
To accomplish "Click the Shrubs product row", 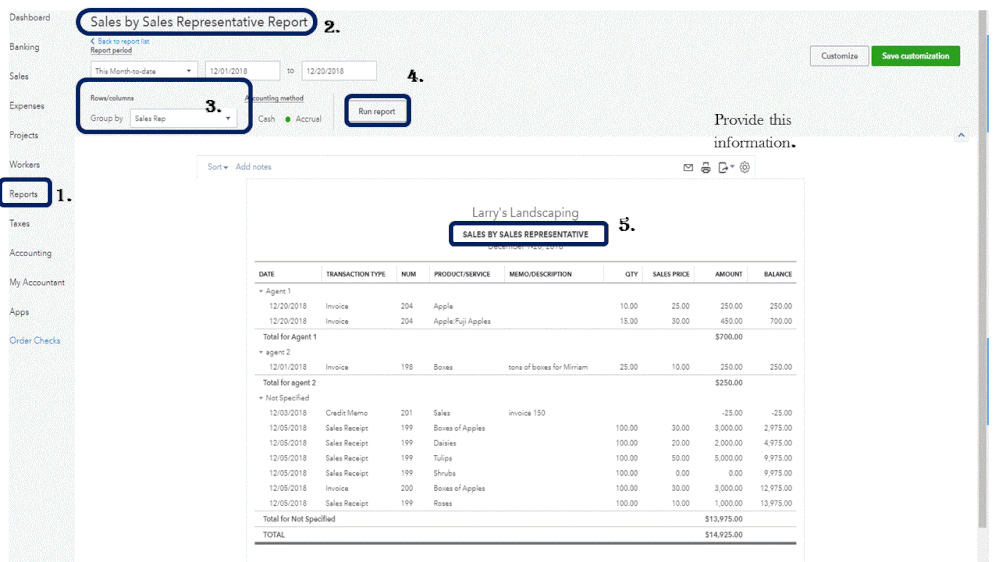I will [445, 474].
